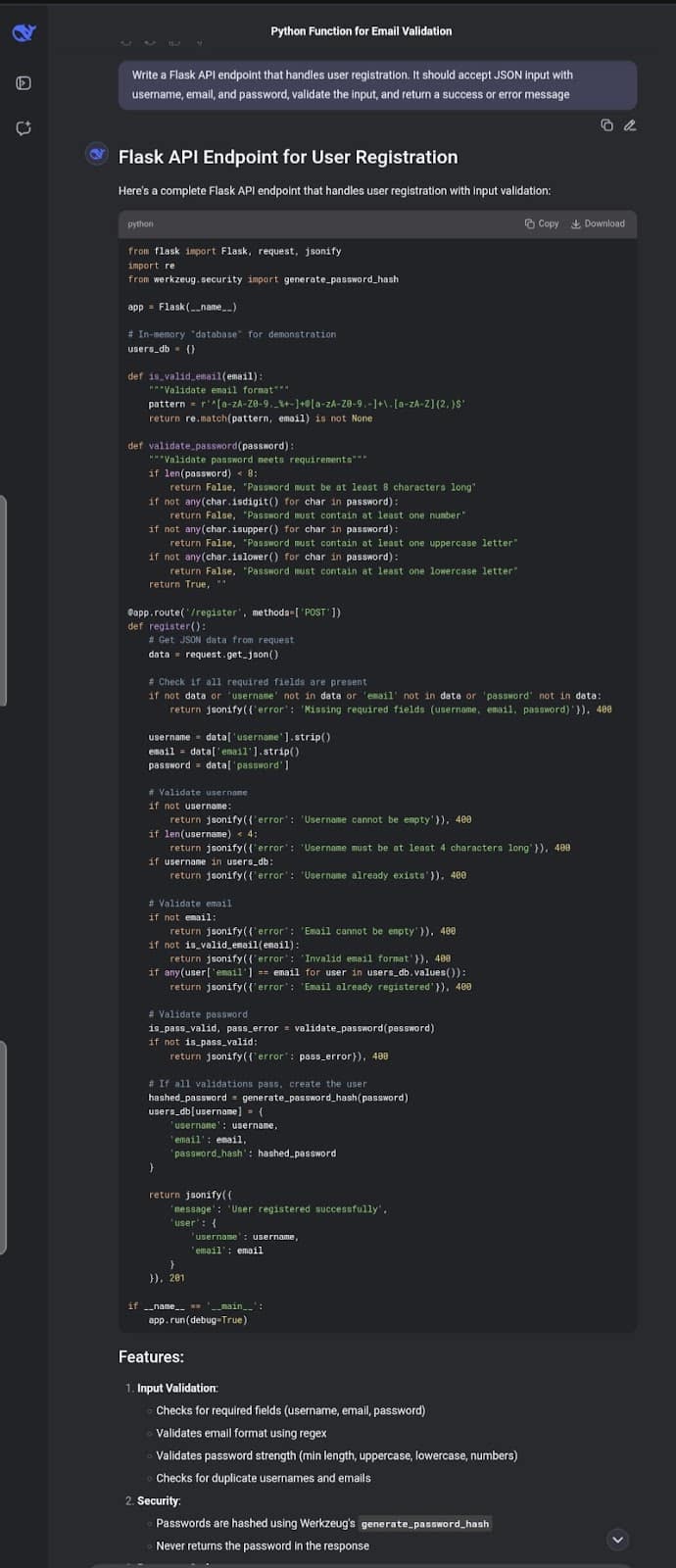Click the 'Input Validation:' list item
676x1568 pixels.
coord(177,1389)
